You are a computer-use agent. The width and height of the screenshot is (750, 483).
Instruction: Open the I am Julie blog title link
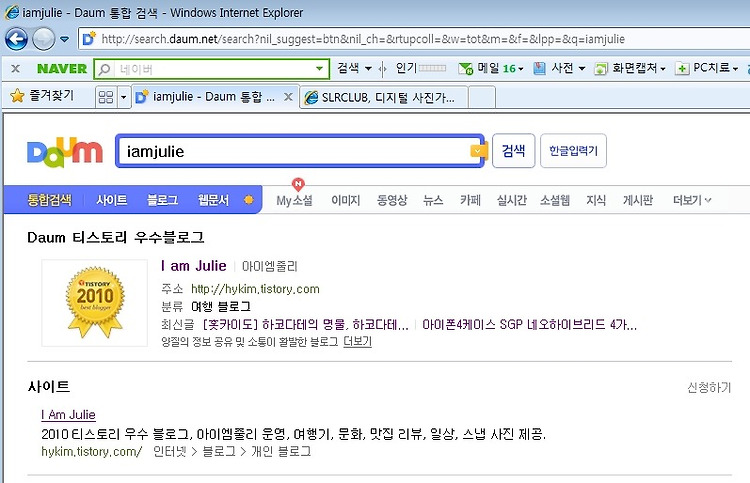pyautogui.click(x=194, y=266)
